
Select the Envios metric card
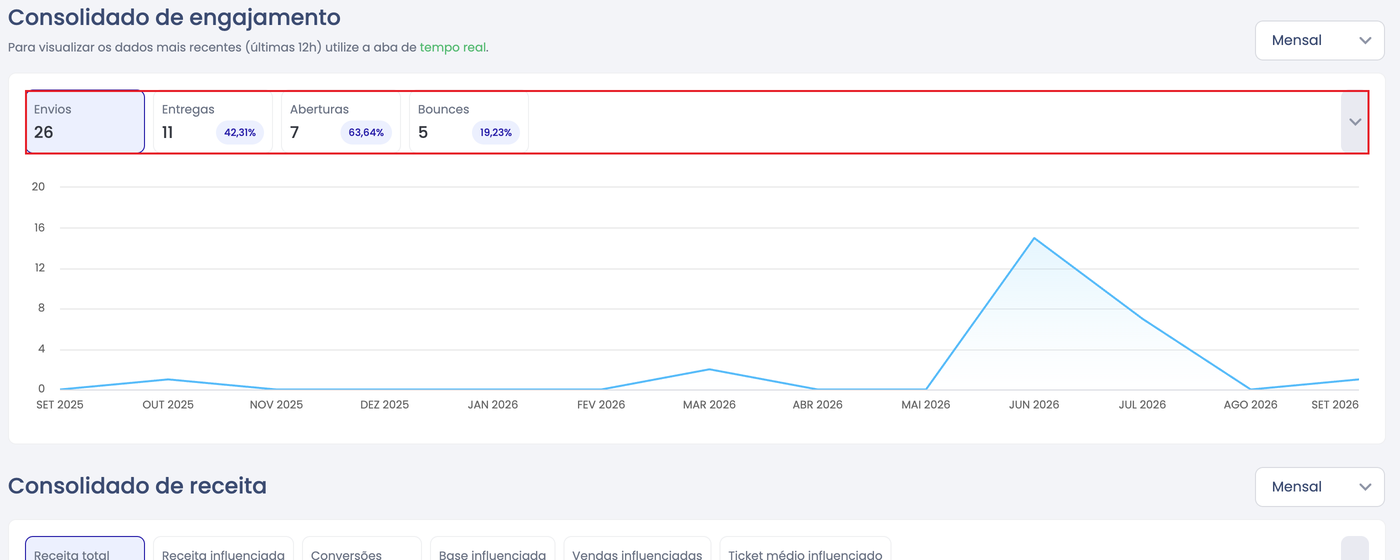[85, 122]
